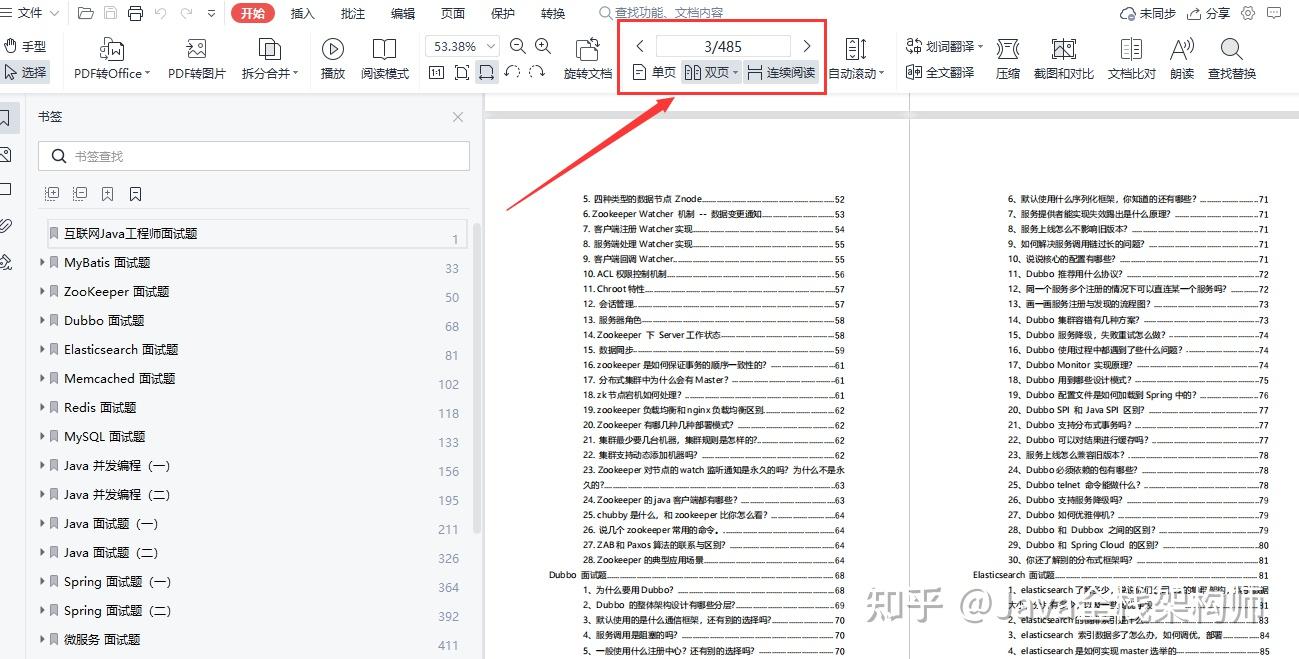Open the 转换 tab
This screenshot has height=659, width=1299.
click(553, 13)
